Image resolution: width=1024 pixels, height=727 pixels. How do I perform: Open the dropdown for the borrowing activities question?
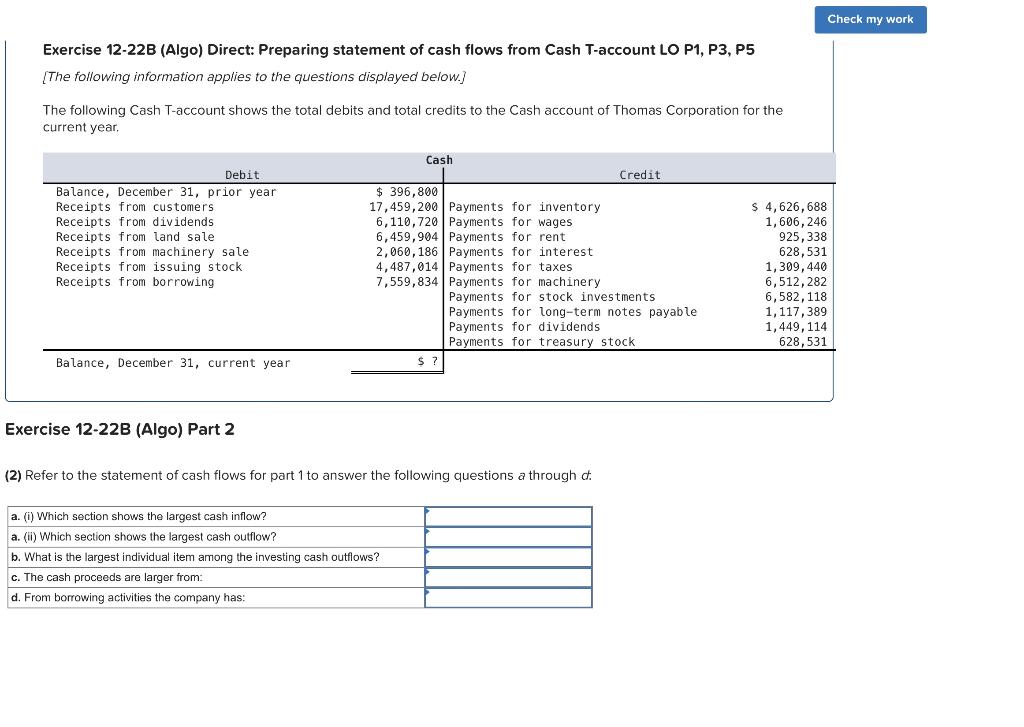tap(508, 598)
